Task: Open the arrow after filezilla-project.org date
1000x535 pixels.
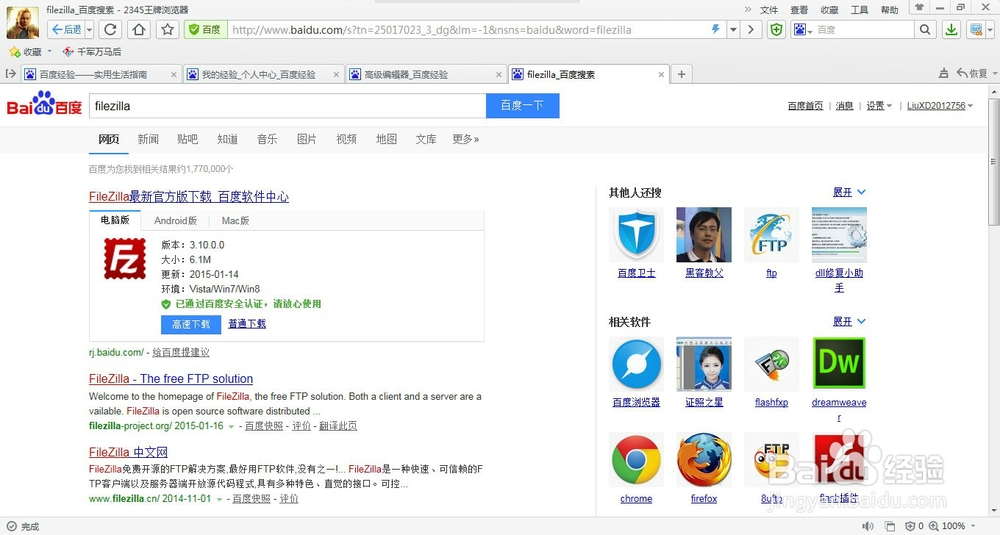Action: point(231,426)
